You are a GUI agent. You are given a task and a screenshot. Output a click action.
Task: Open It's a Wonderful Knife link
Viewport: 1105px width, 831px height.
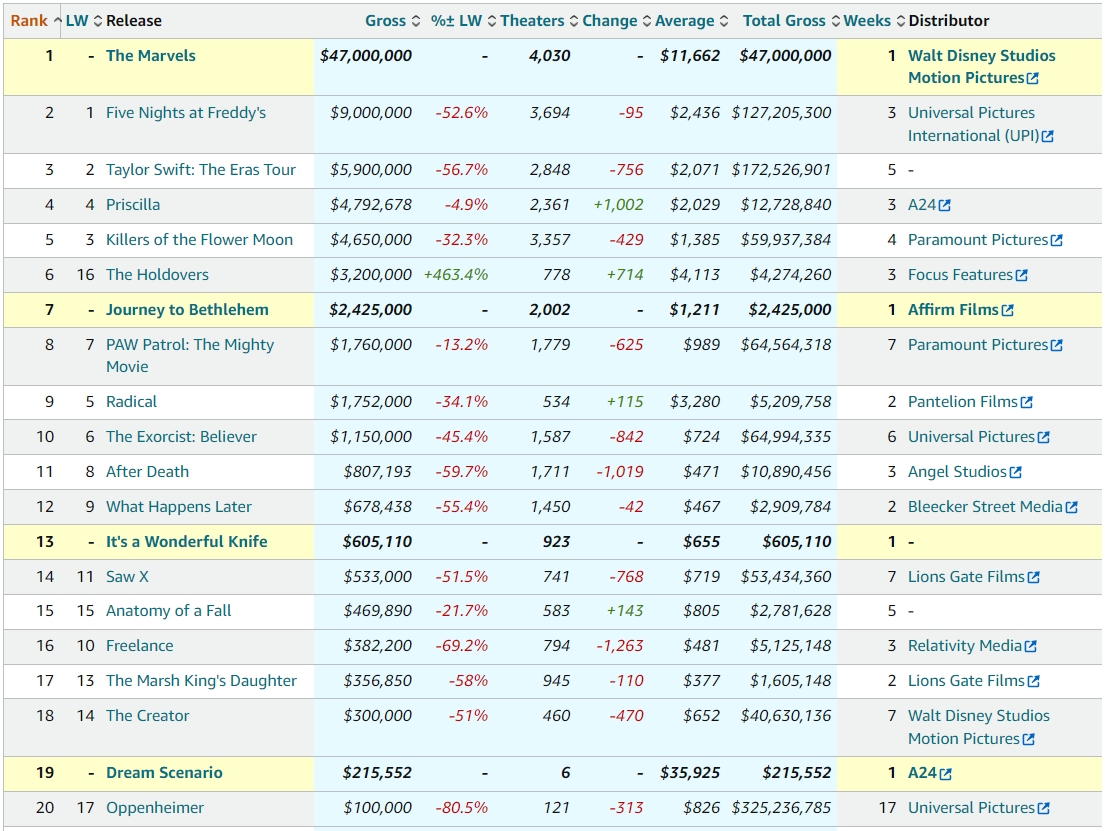pyautogui.click(x=187, y=542)
